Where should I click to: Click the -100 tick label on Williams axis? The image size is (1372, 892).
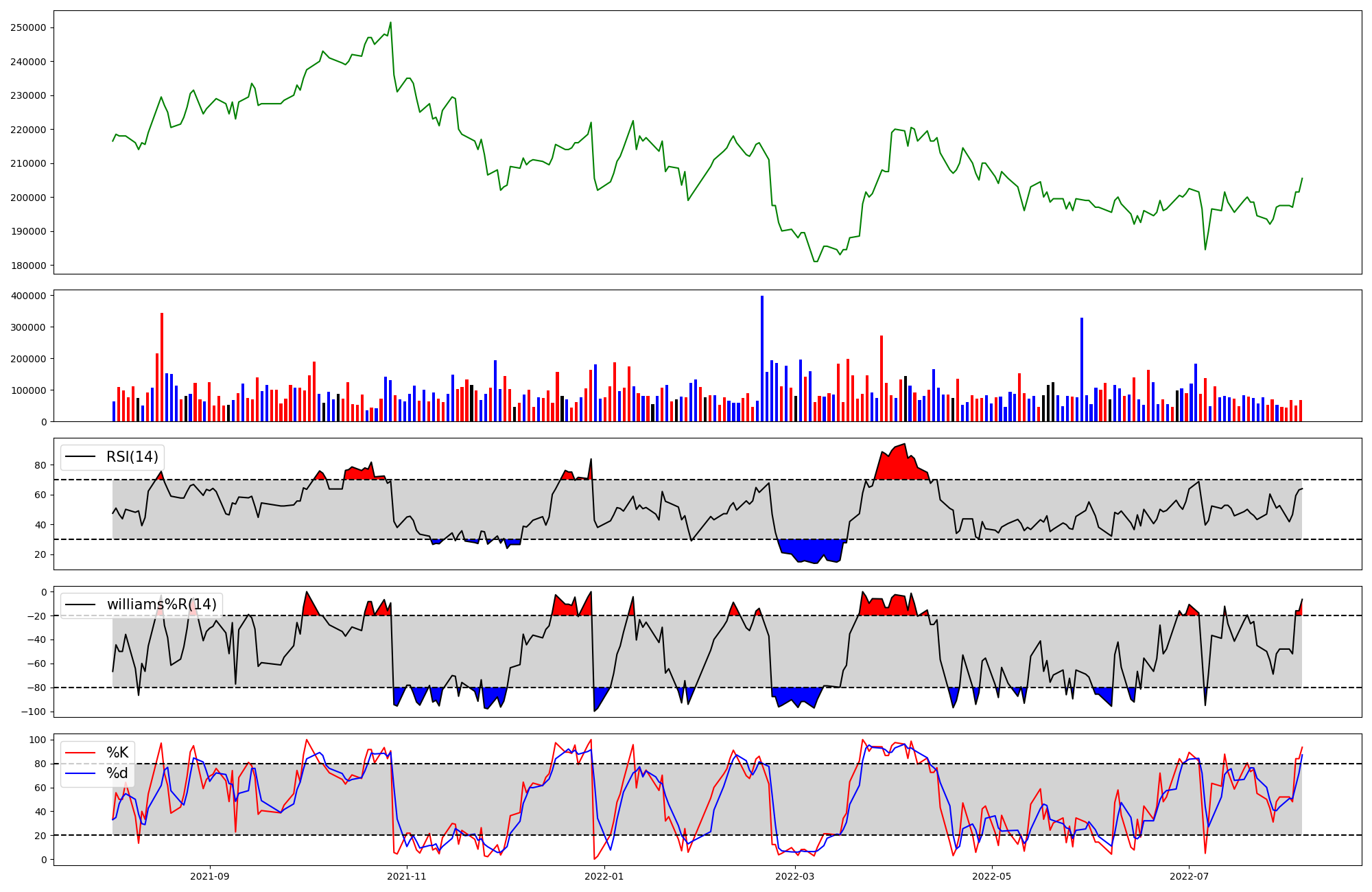[x=34, y=712]
